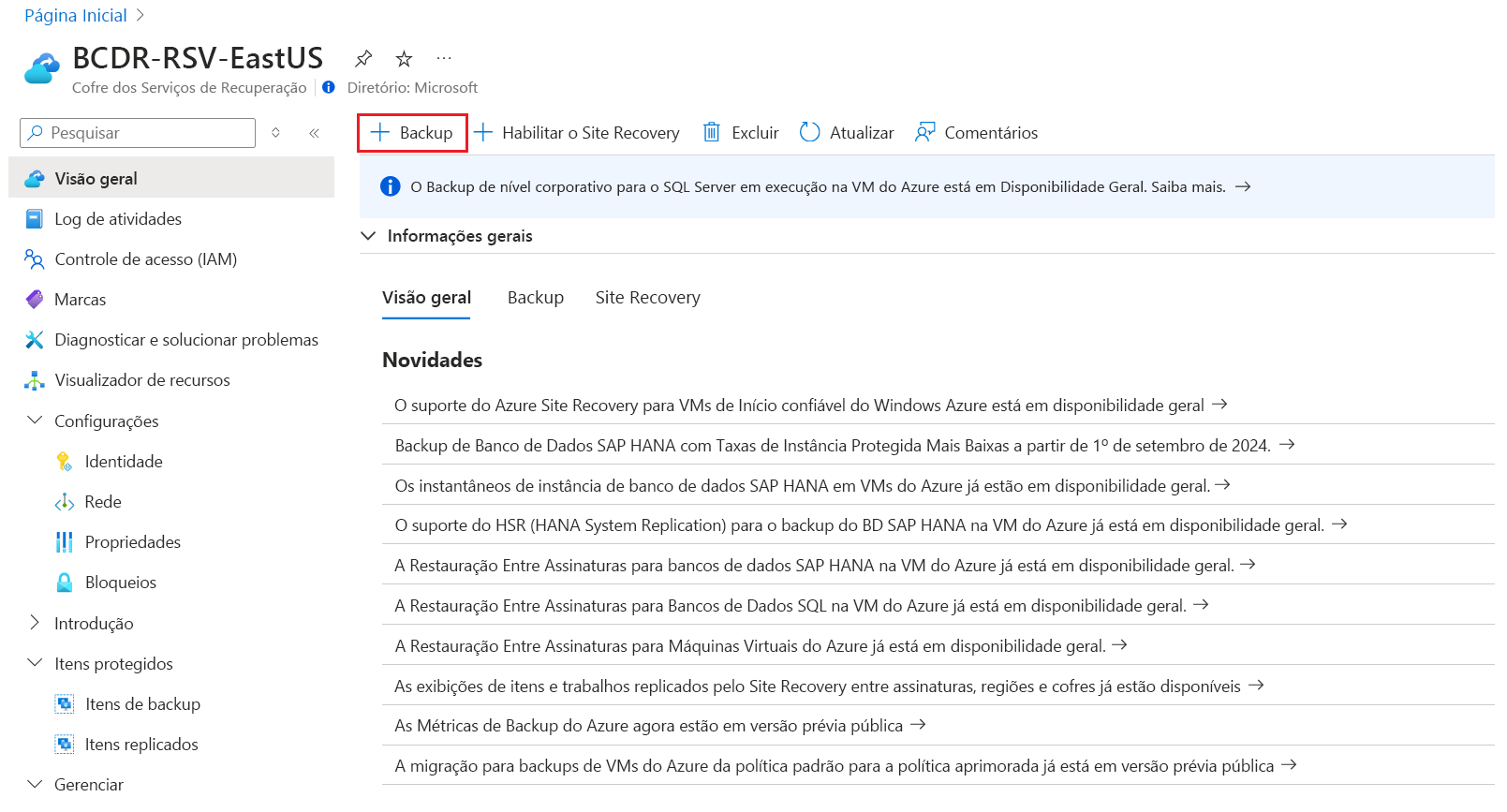Image resolution: width=1507 pixels, height=812 pixels.
Task: Open the SAP HANA Taxas de Instância news
Action: (845, 446)
